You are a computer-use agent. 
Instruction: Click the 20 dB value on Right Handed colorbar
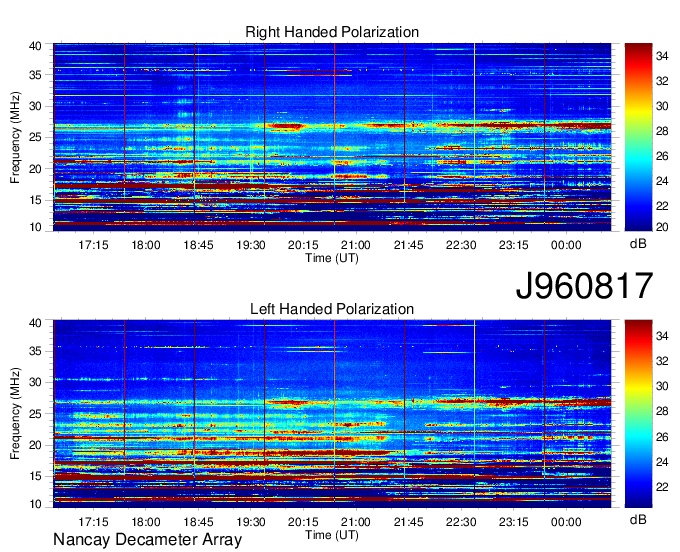click(662, 227)
